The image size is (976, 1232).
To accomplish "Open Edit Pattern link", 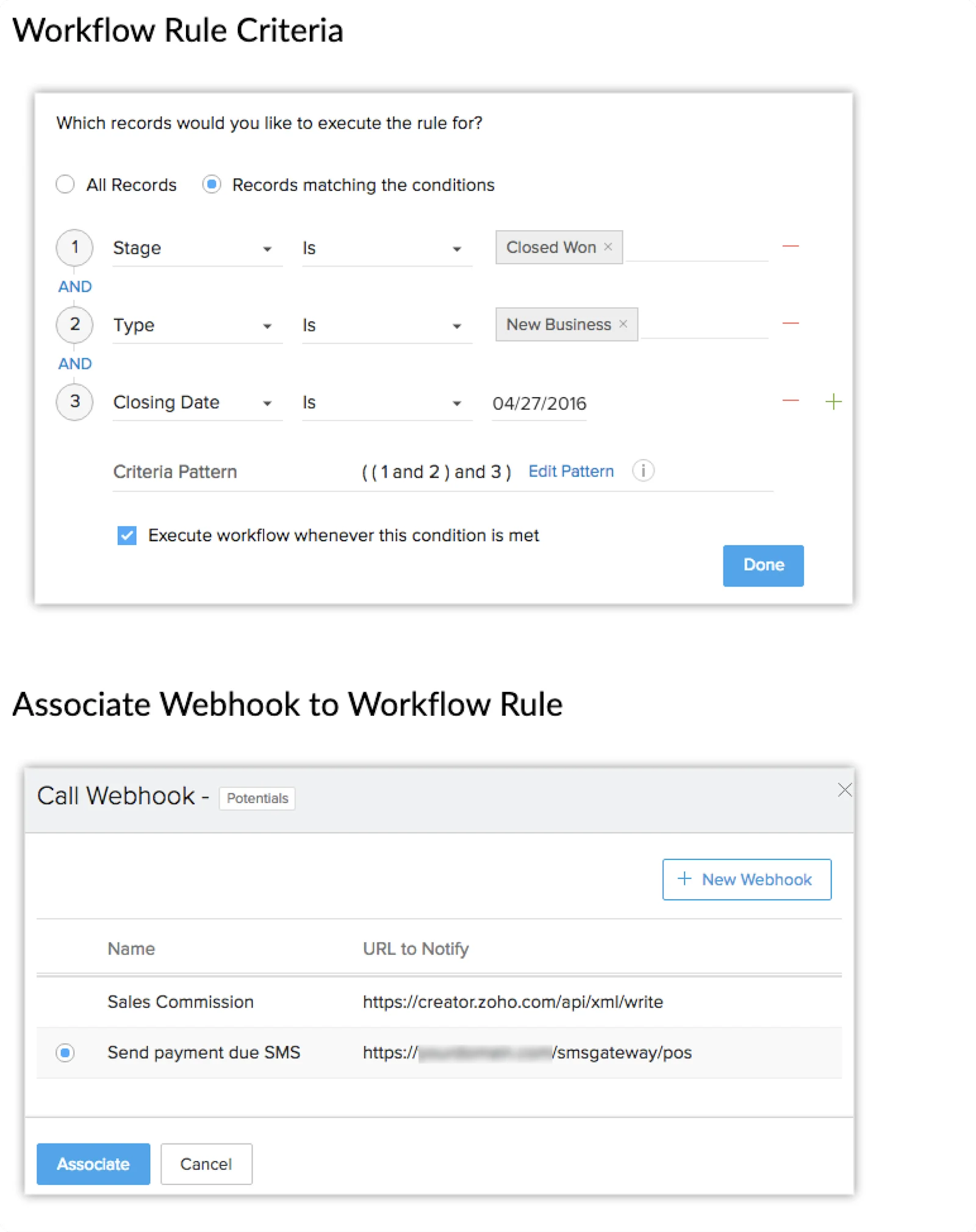I will pos(571,471).
